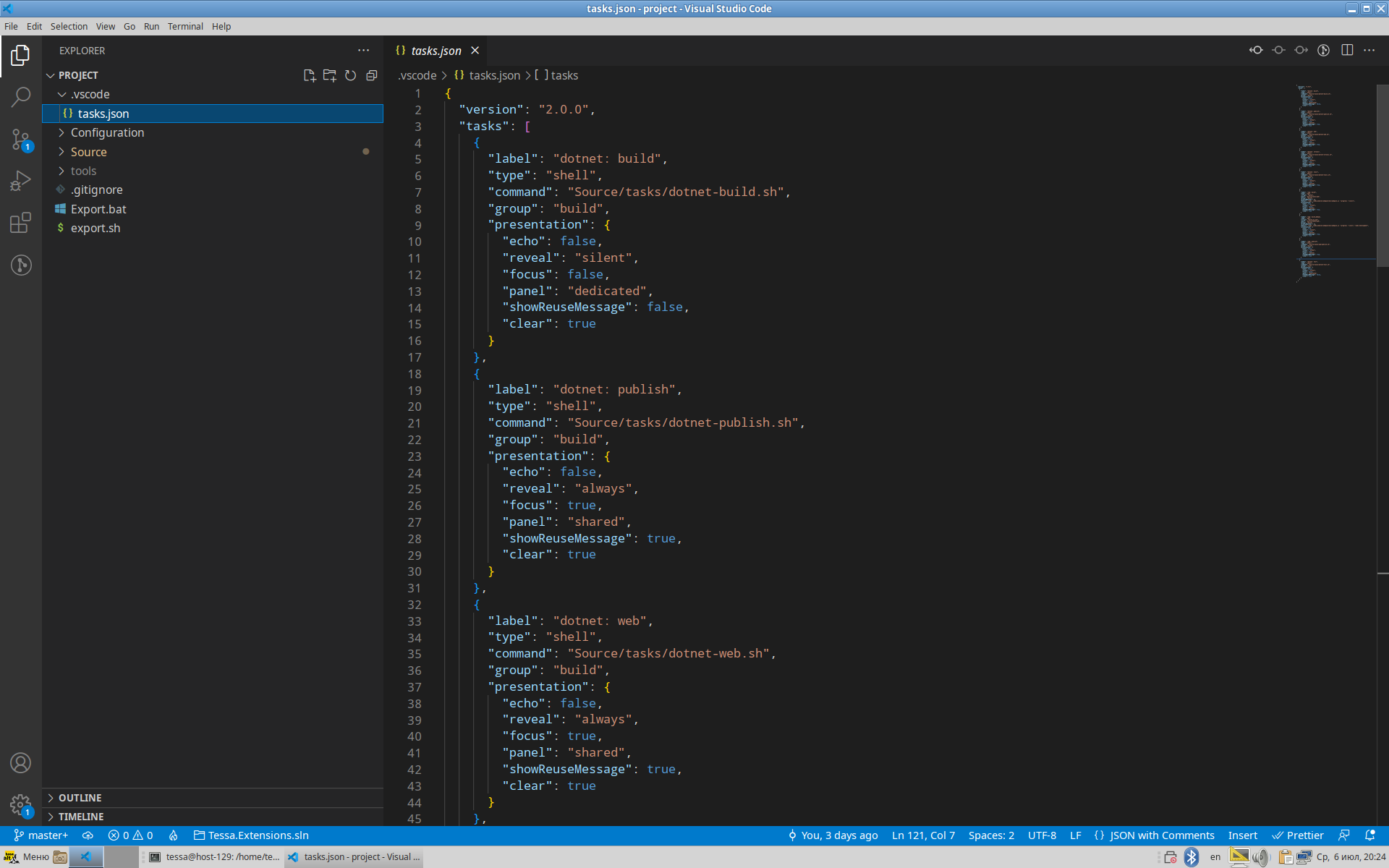Open the Run and Debug view
This screenshot has width=1389, height=868.
21,181
